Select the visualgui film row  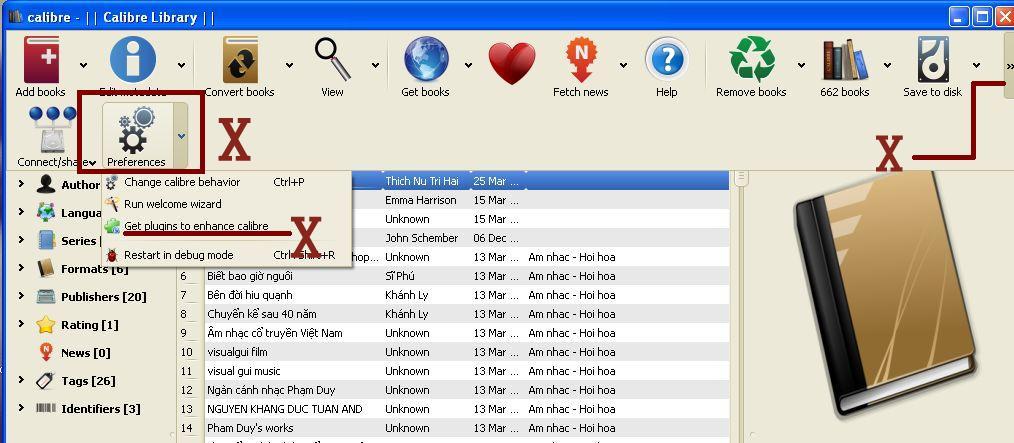(453, 352)
